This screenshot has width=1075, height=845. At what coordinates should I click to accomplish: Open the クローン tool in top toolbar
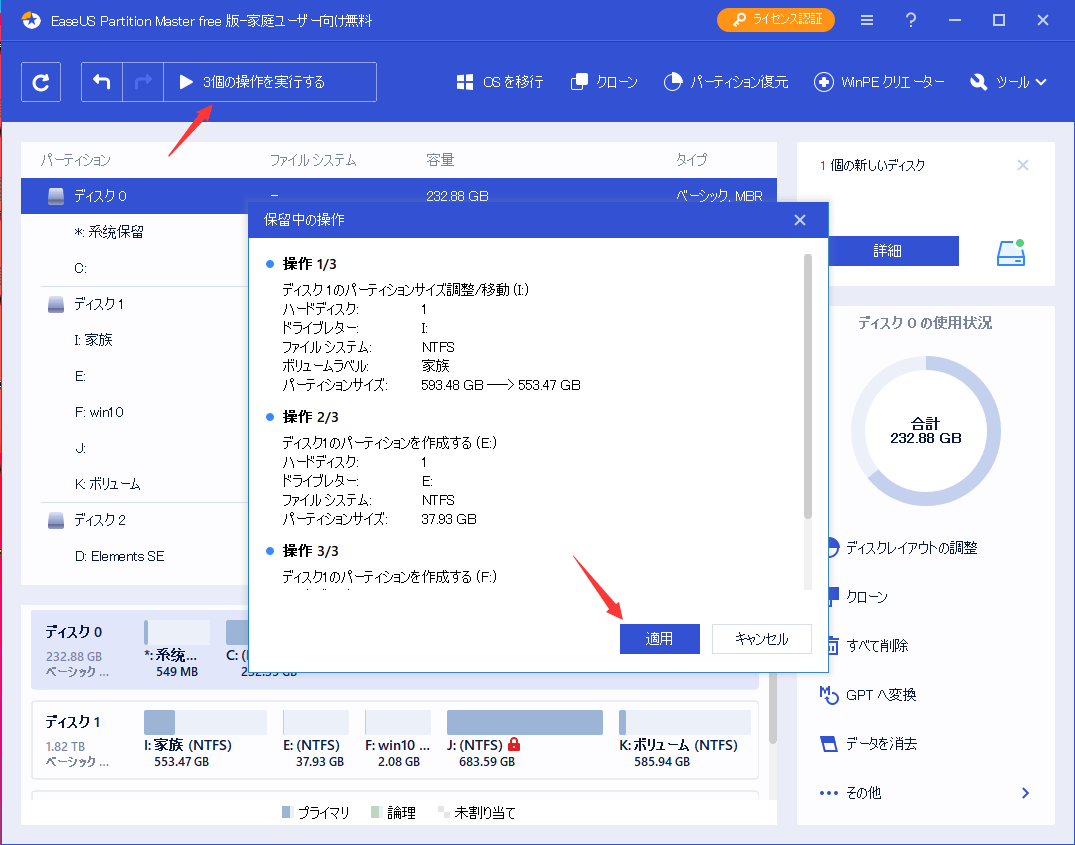click(604, 82)
